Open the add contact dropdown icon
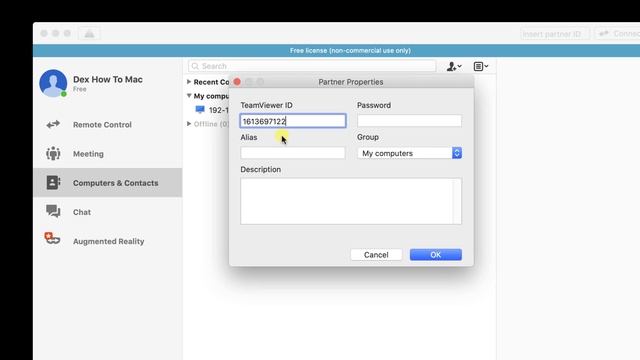The width and height of the screenshot is (640, 360). tap(454, 66)
